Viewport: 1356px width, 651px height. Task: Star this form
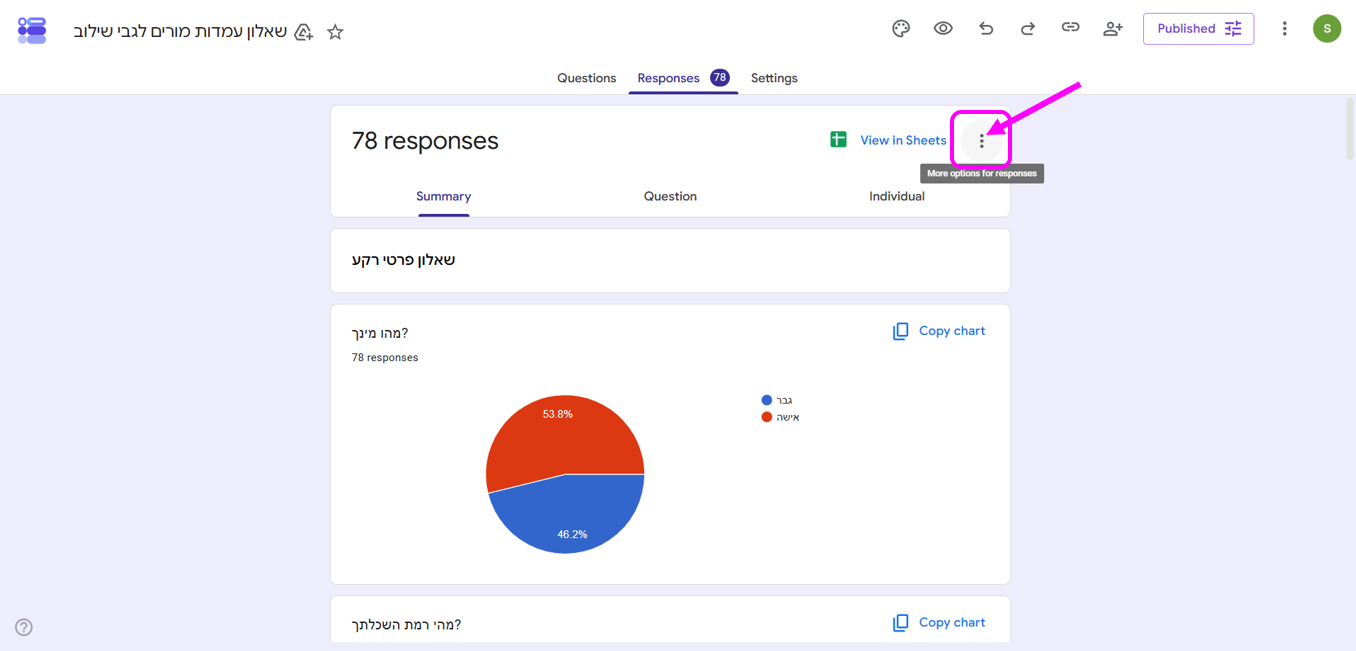tap(335, 32)
